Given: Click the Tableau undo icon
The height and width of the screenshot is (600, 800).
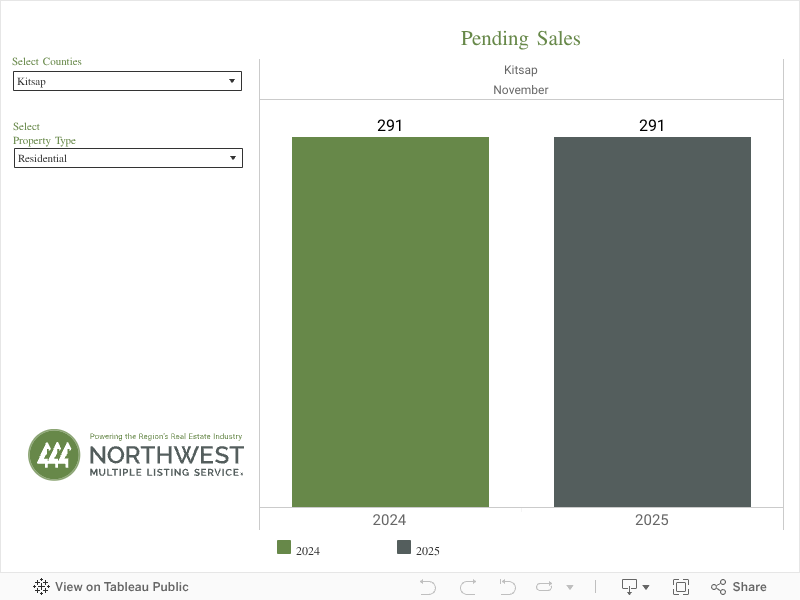Looking at the screenshot, I should pyautogui.click(x=428, y=587).
